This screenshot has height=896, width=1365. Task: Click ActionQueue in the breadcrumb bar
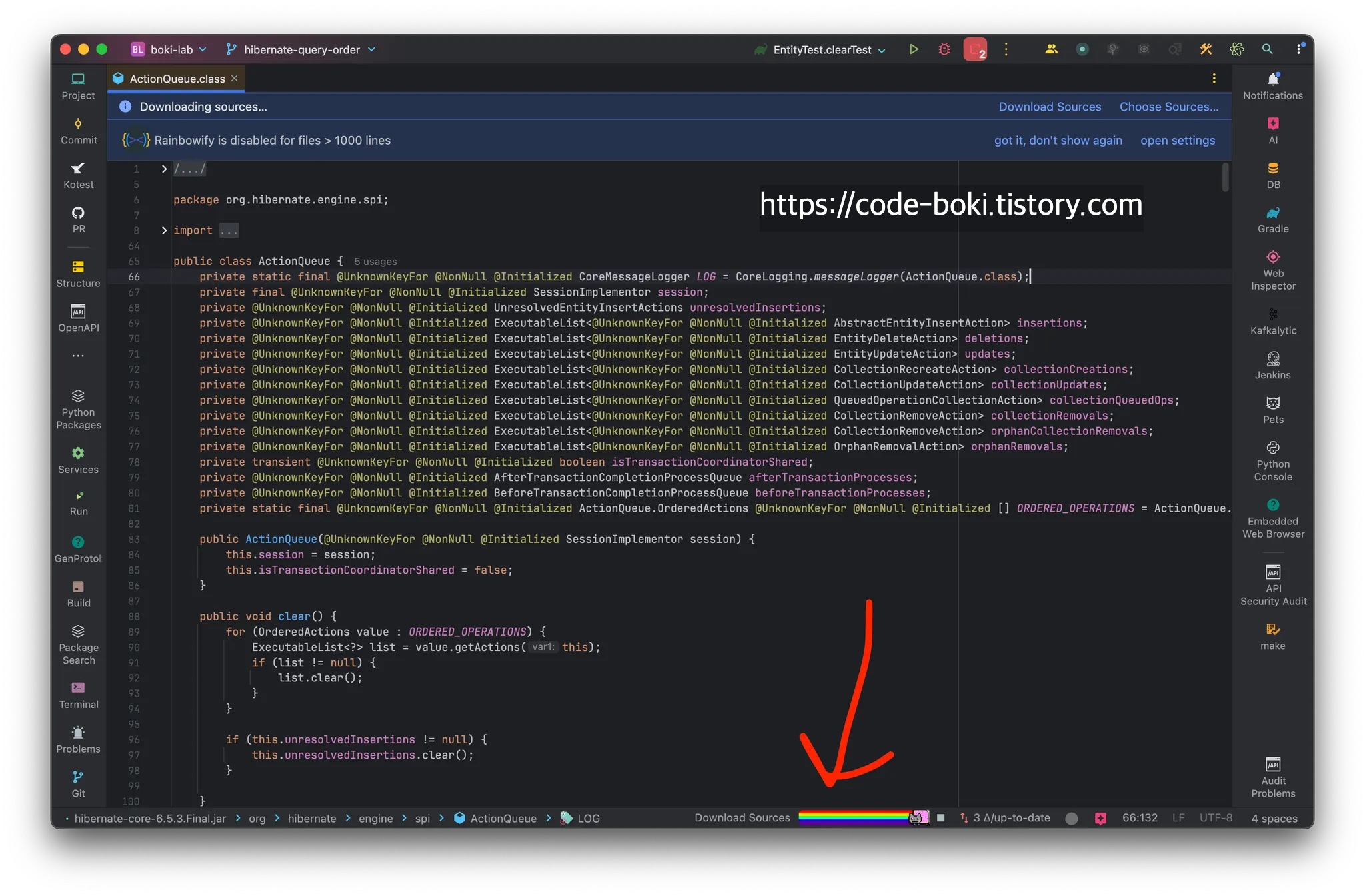click(x=503, y=818)
